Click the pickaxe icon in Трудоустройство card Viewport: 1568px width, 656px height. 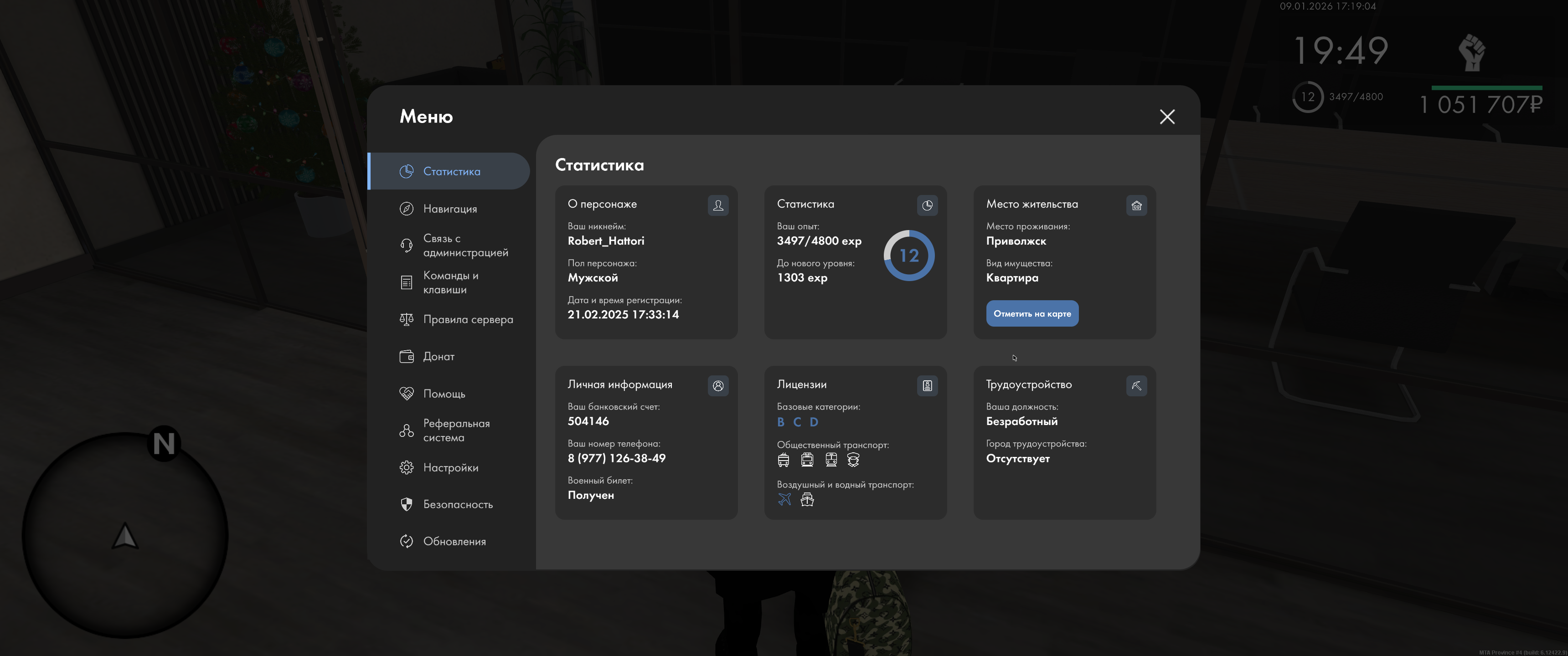click(x=1136, y=386)
